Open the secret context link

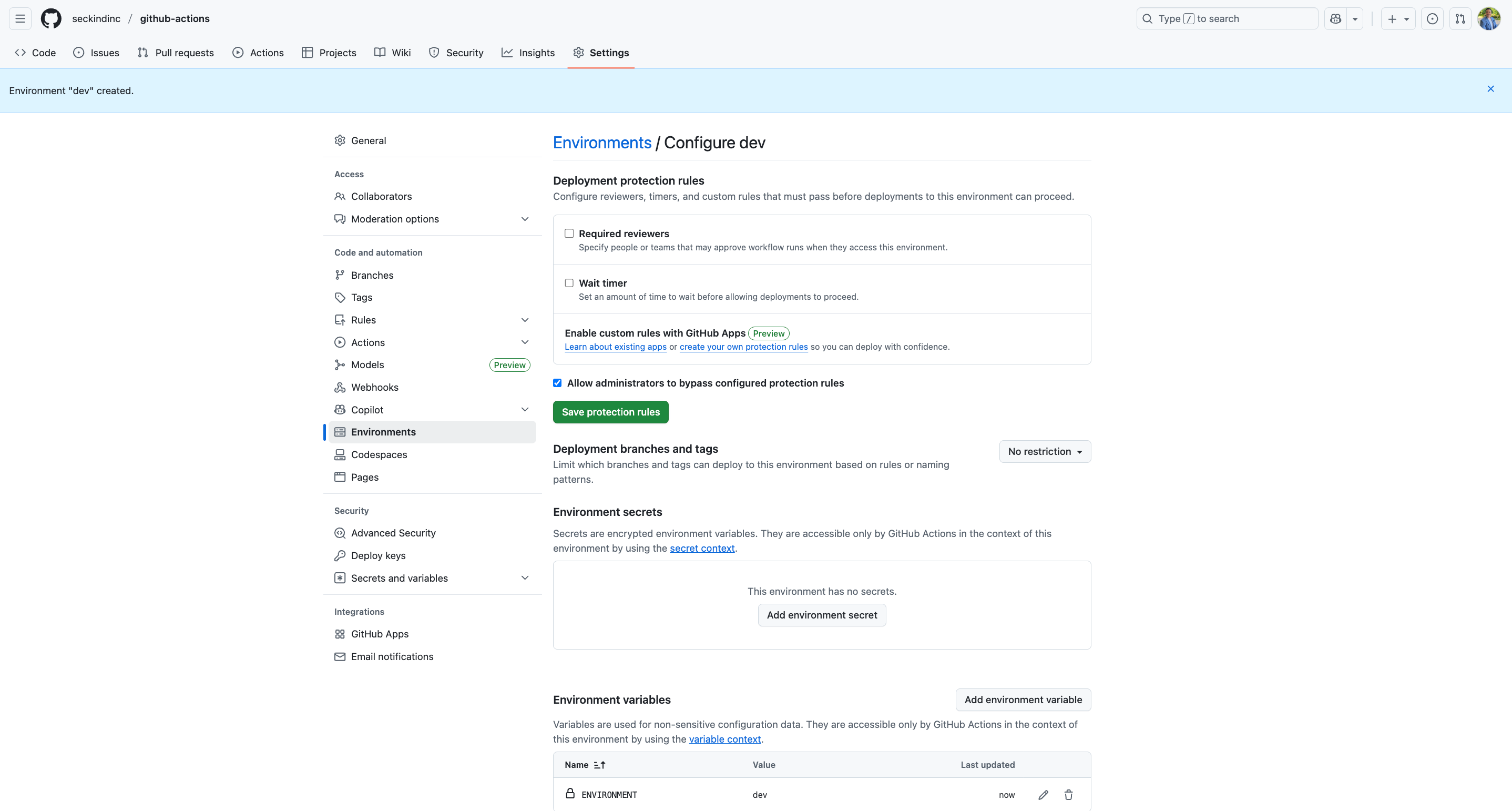pyautogui.click(x=701, y=548)
